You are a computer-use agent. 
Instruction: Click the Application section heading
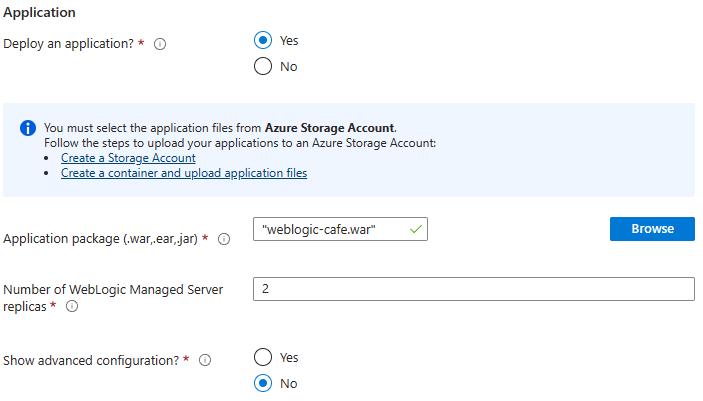40,14
